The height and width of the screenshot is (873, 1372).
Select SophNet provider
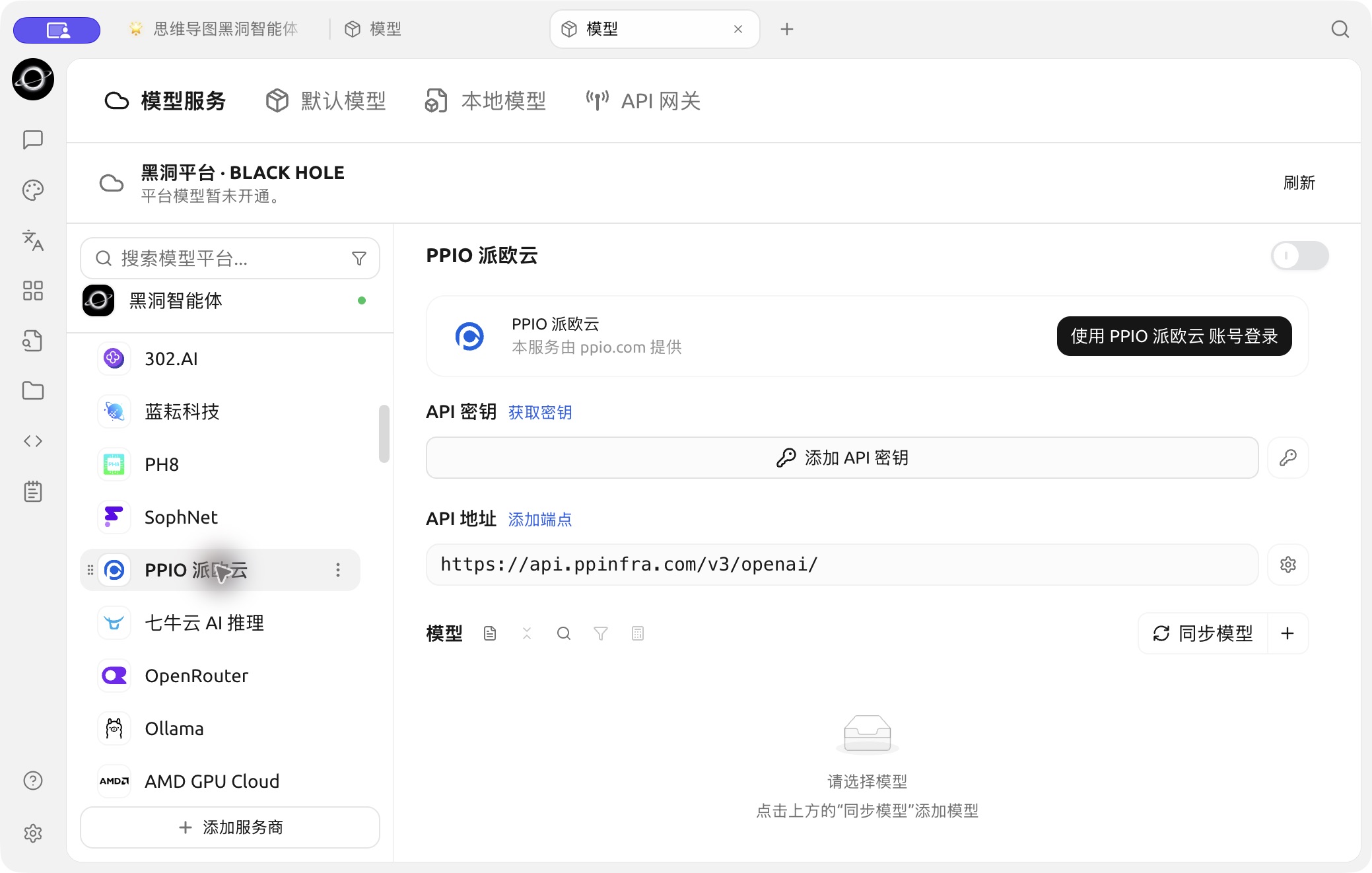221,517
